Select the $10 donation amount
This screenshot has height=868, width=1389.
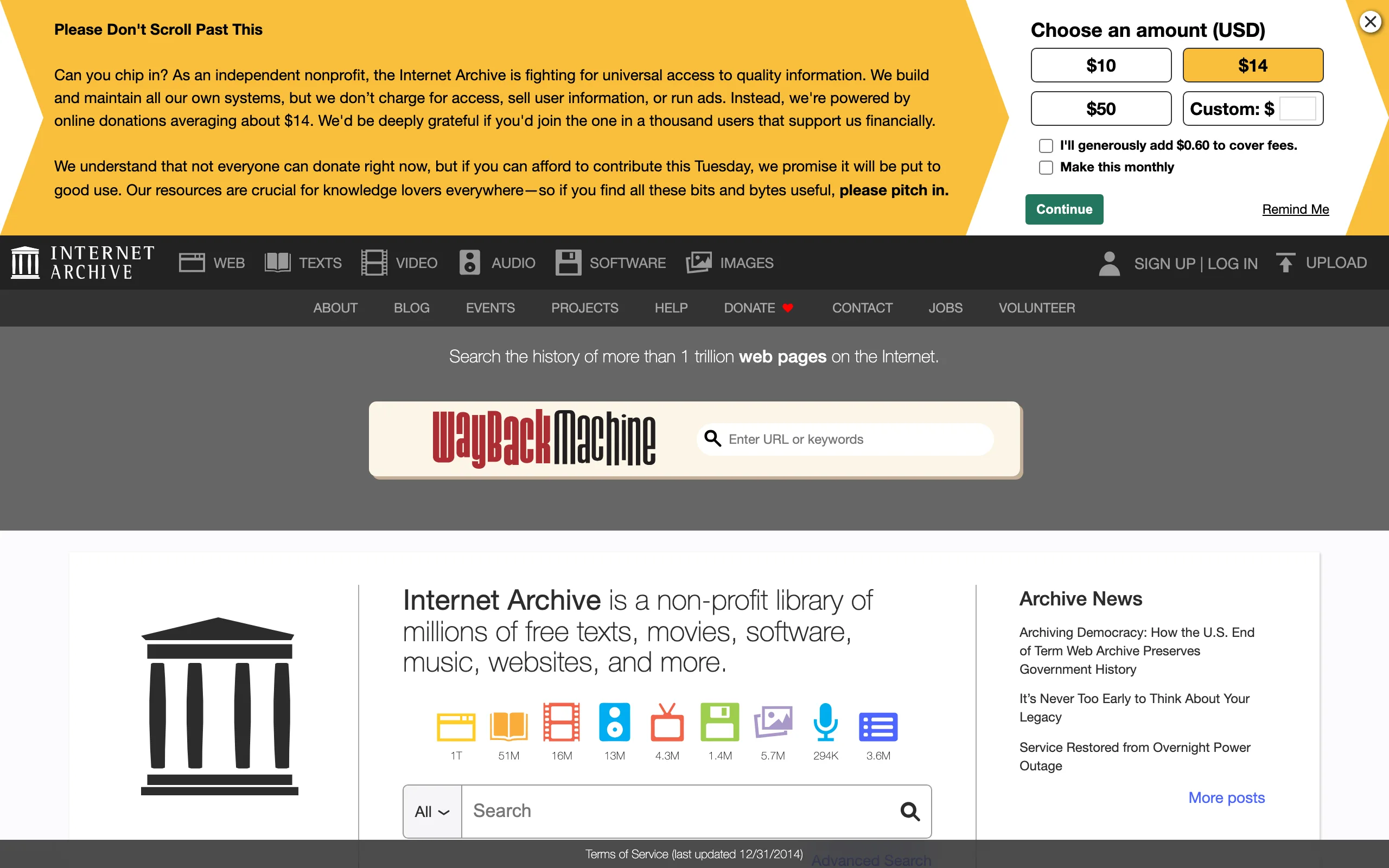click(1101, 66)
